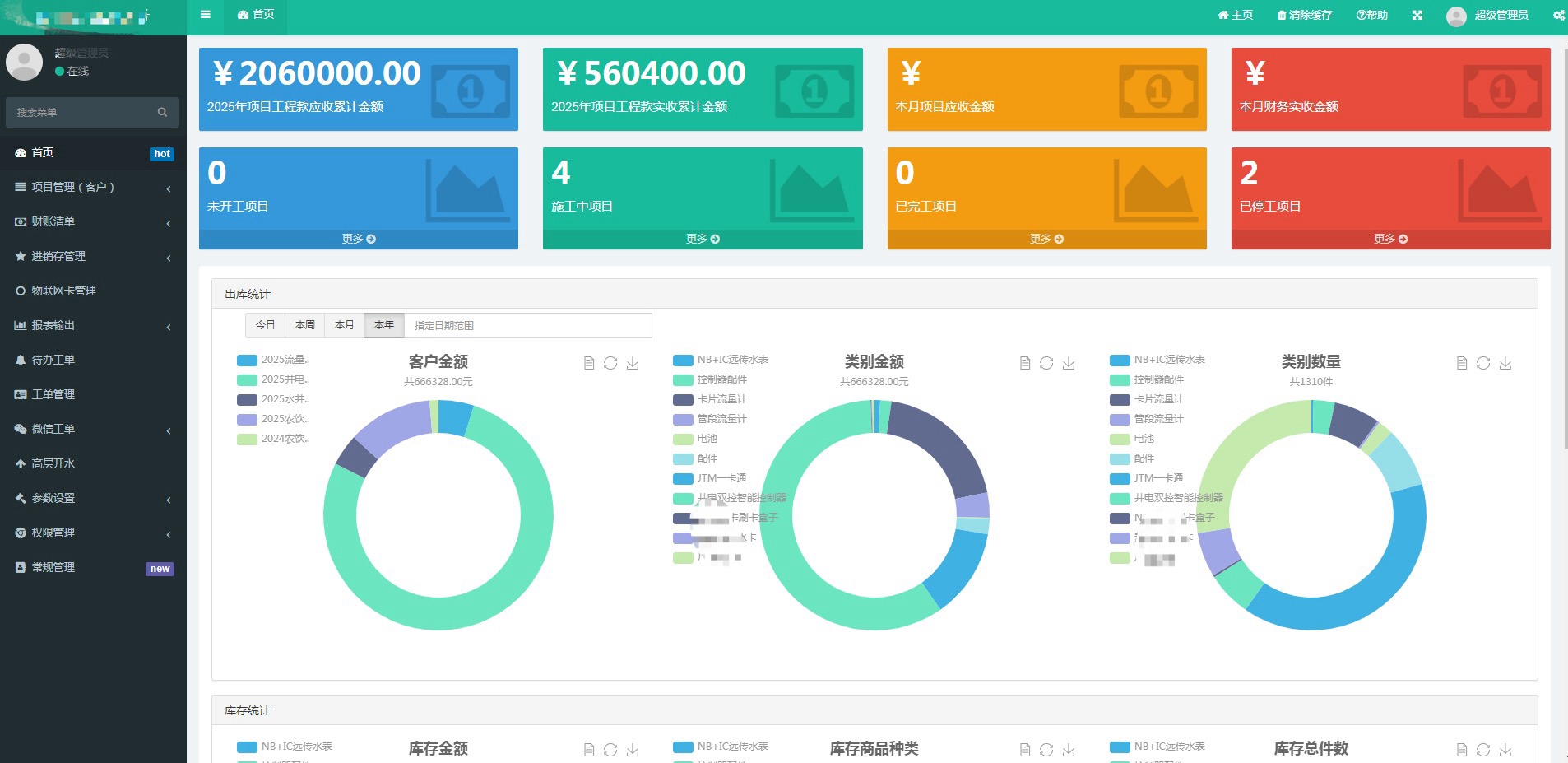
Task: Click the search icon in sidebar search box
Action: [x=162, y=112]
